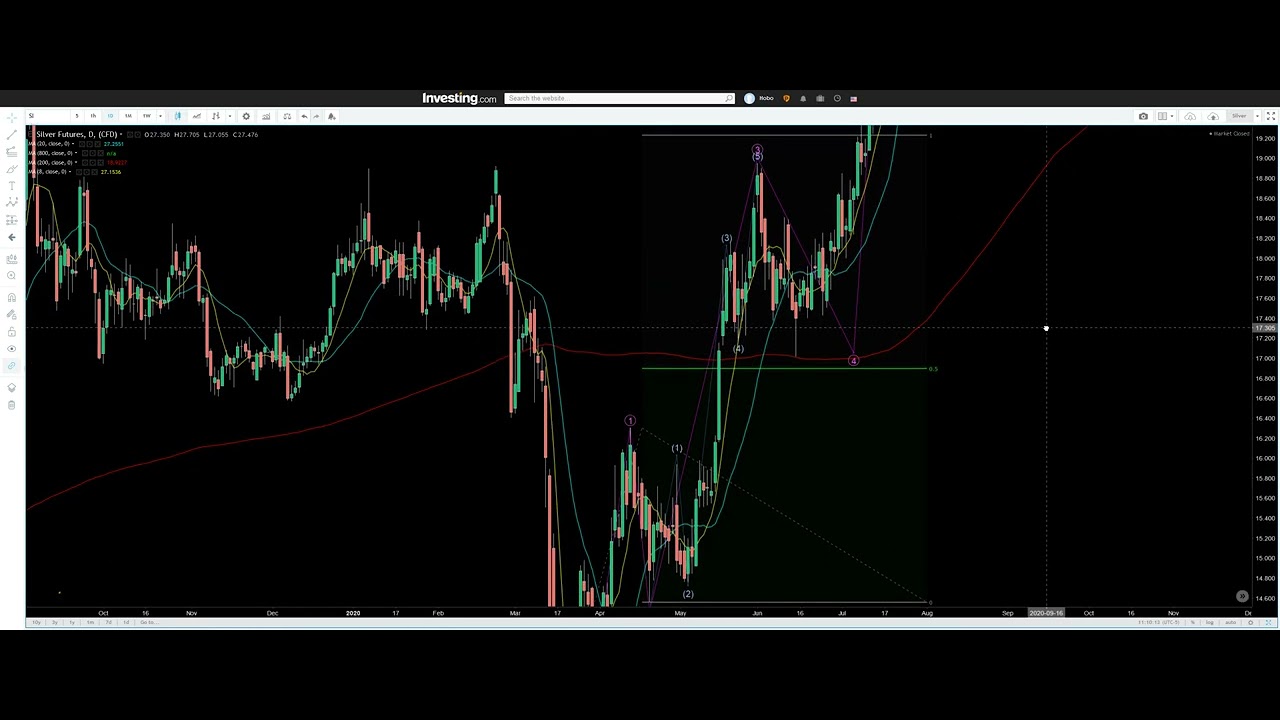Remove drawings with trash icon

click(x=11, y=405)
